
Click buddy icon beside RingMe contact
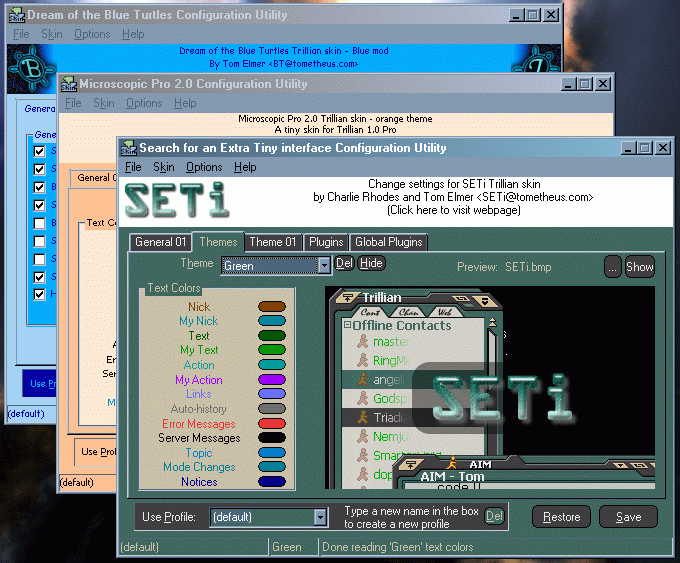click(362, 360)
